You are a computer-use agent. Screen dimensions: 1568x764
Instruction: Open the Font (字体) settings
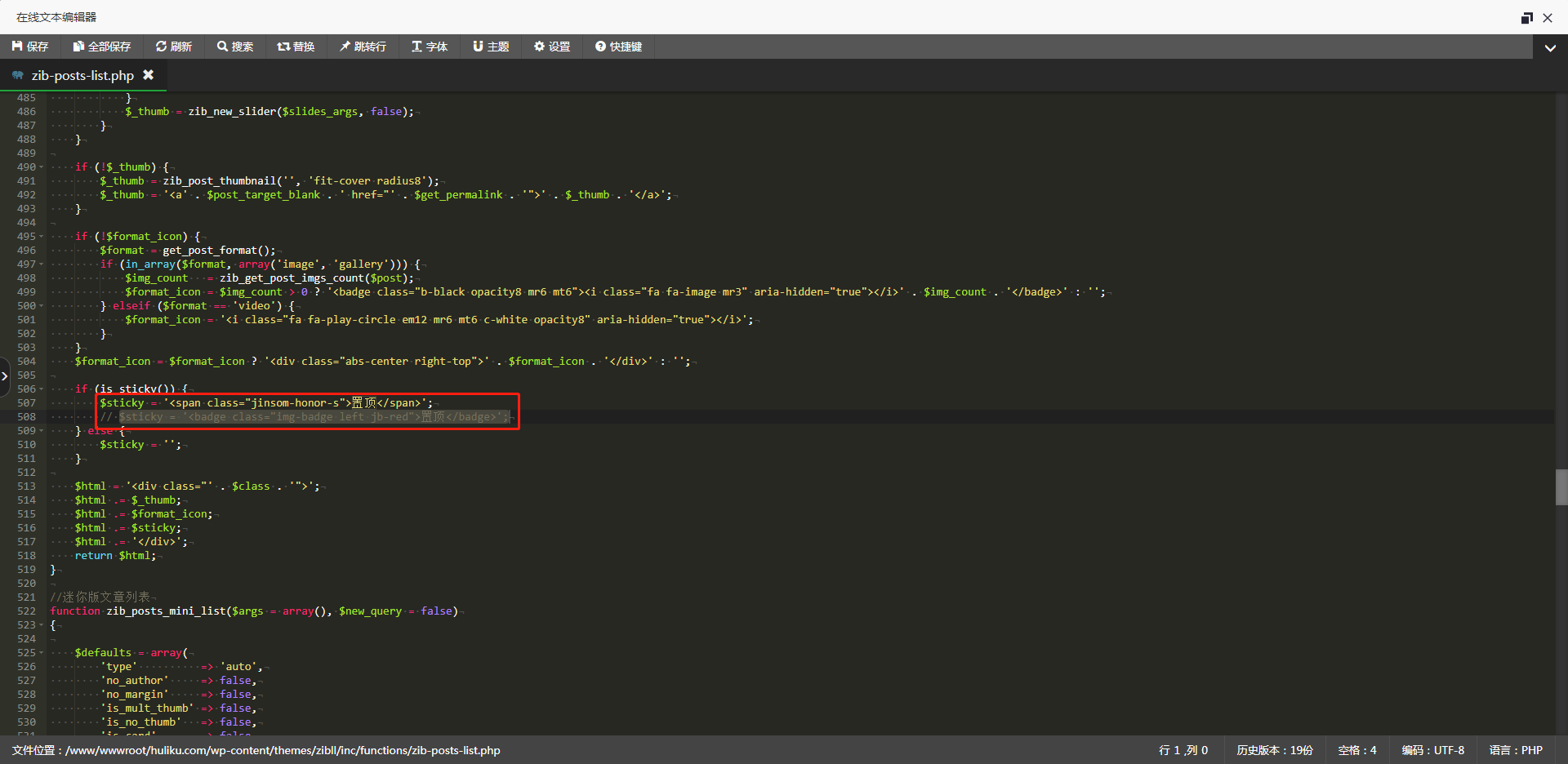pos(430,47)
